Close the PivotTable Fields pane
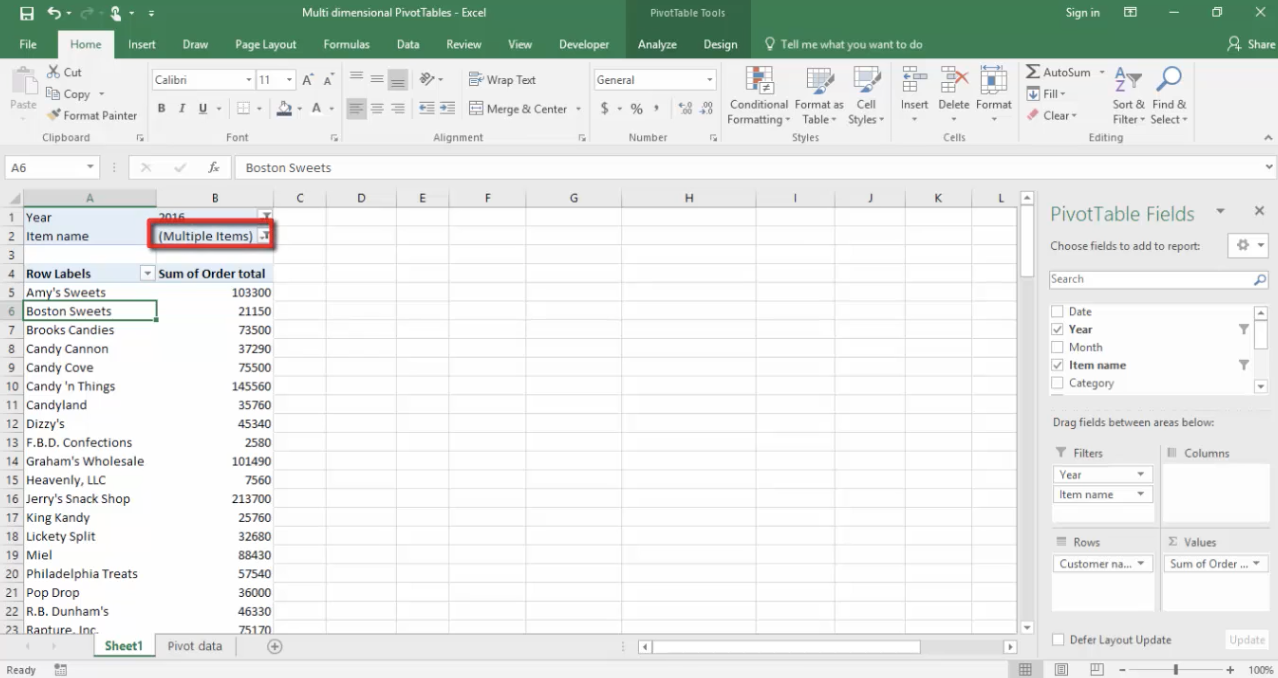This screenshot has width=1278, height=678. [x=1260, y=211]
